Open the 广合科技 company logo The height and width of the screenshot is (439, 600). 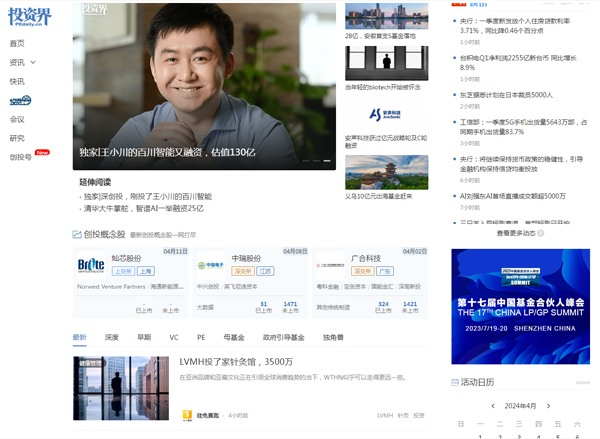tap(330, 265)
